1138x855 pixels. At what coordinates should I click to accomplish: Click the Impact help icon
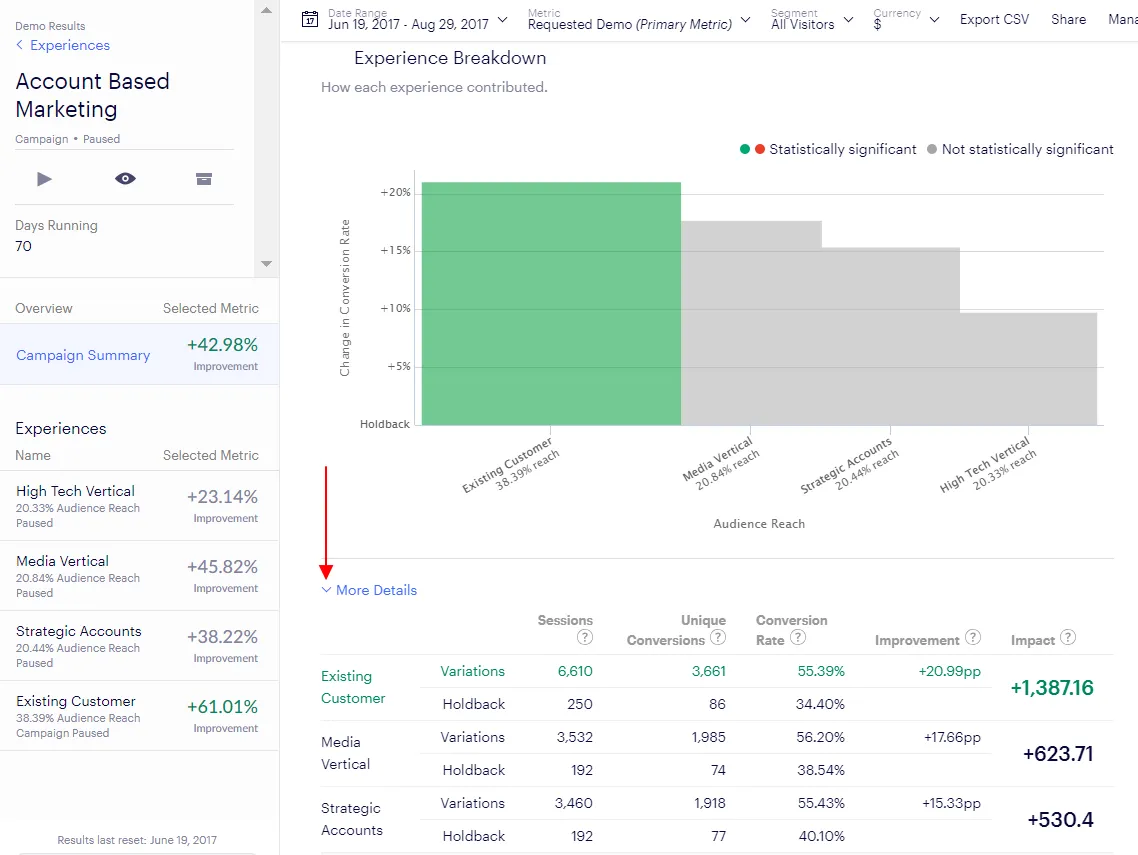(1068, 637)
